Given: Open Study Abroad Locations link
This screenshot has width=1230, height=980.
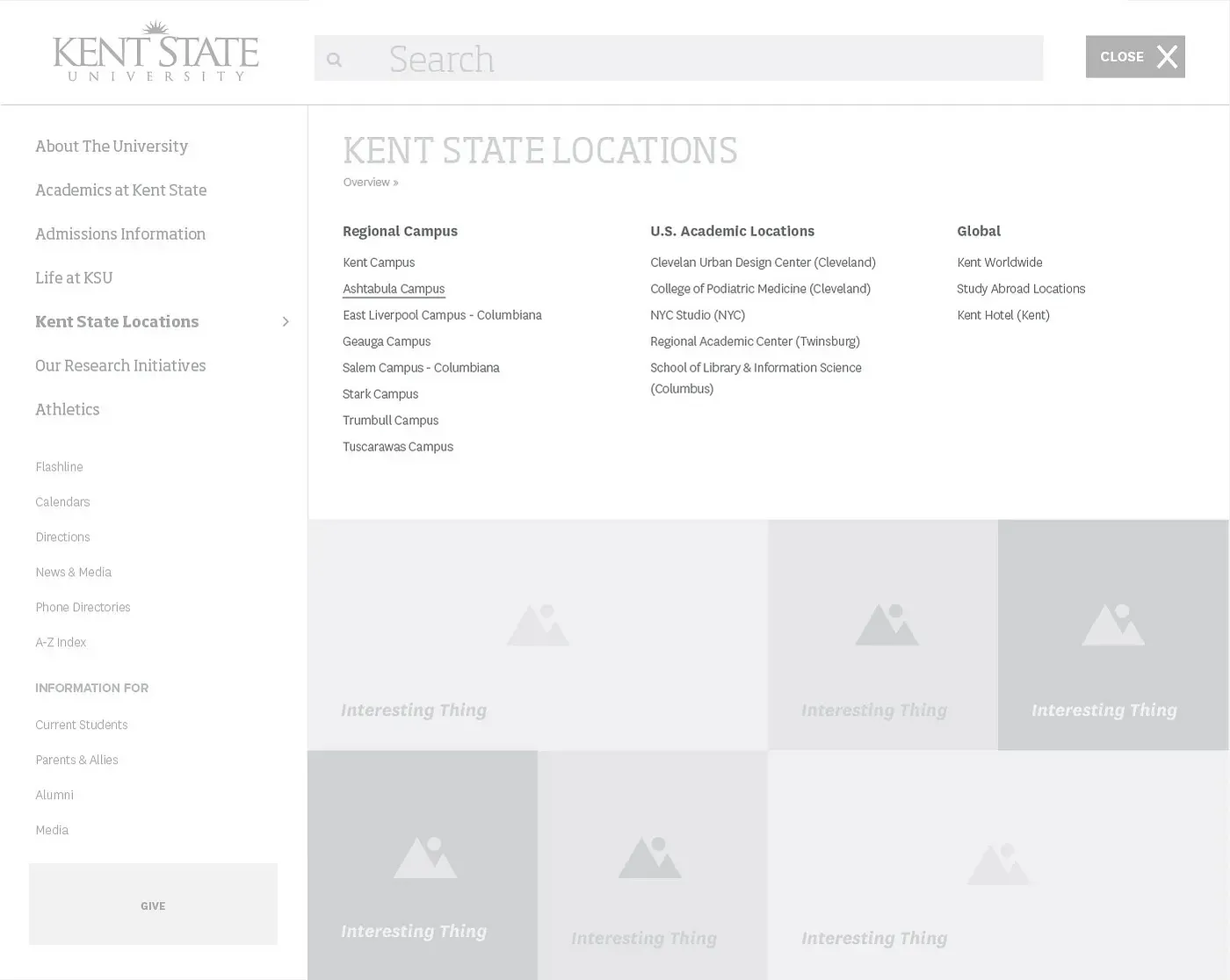Looking at the screenshot, I should 1021,288.
